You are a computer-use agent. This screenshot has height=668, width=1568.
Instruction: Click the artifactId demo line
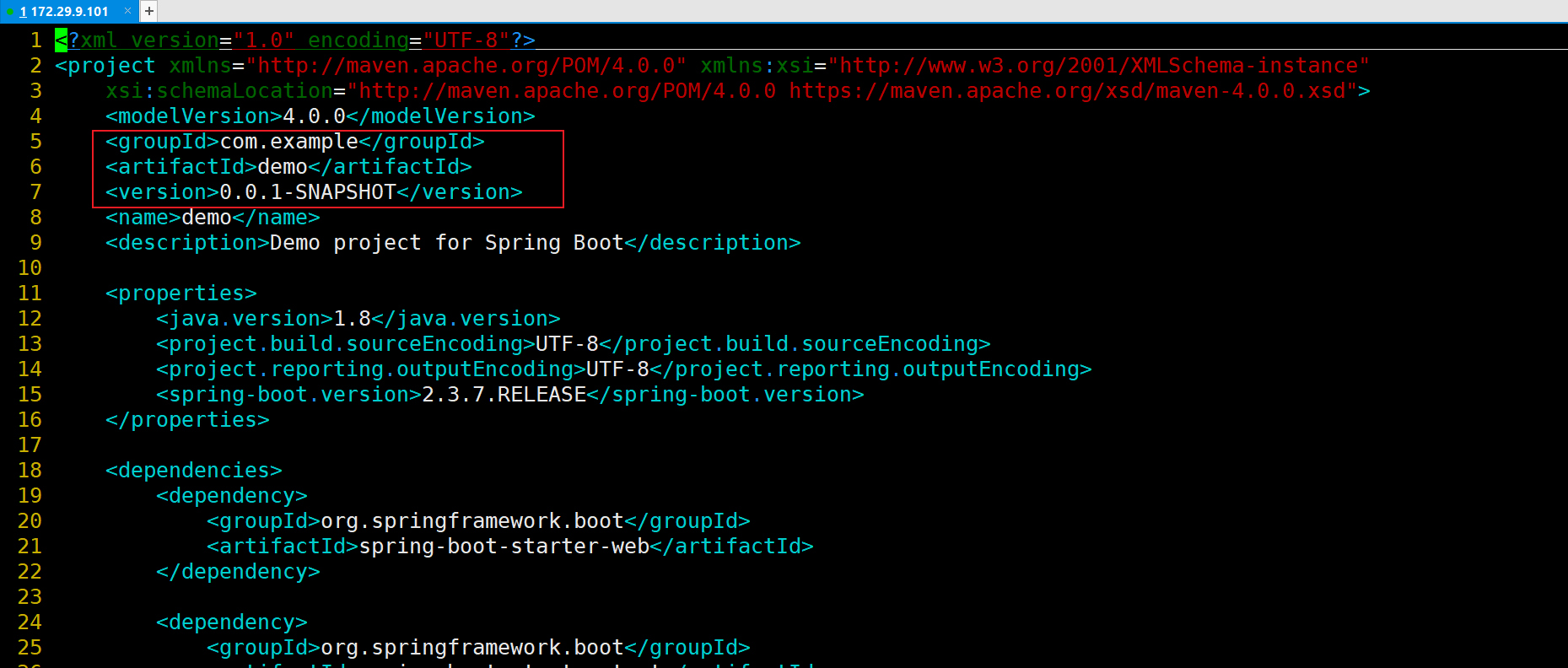tap(288, 167)
